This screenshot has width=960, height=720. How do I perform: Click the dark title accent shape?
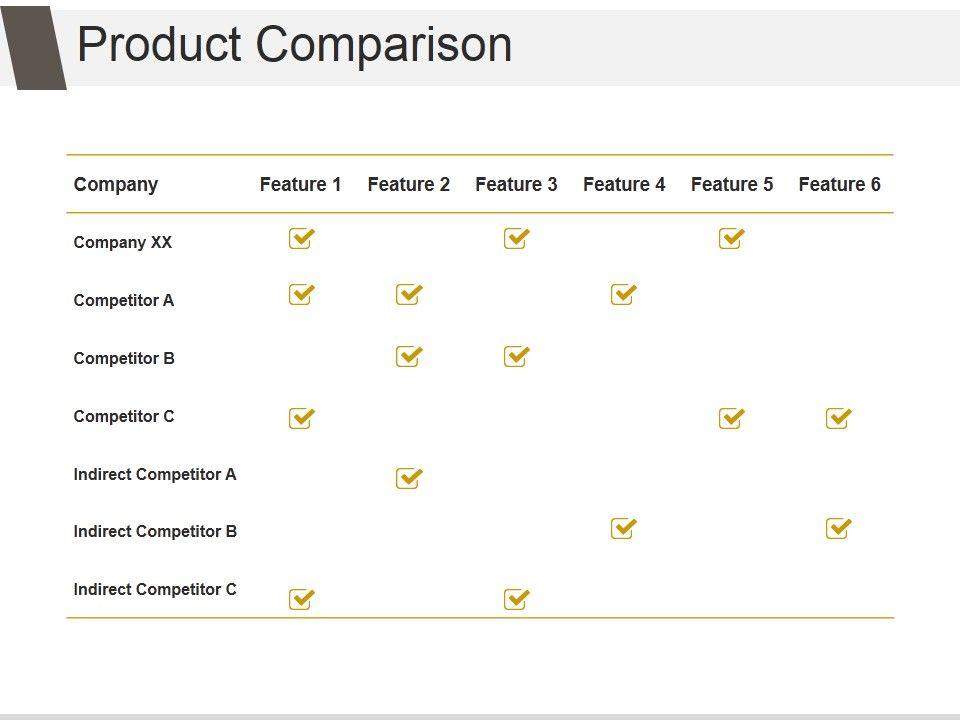[x=35, y=48]
